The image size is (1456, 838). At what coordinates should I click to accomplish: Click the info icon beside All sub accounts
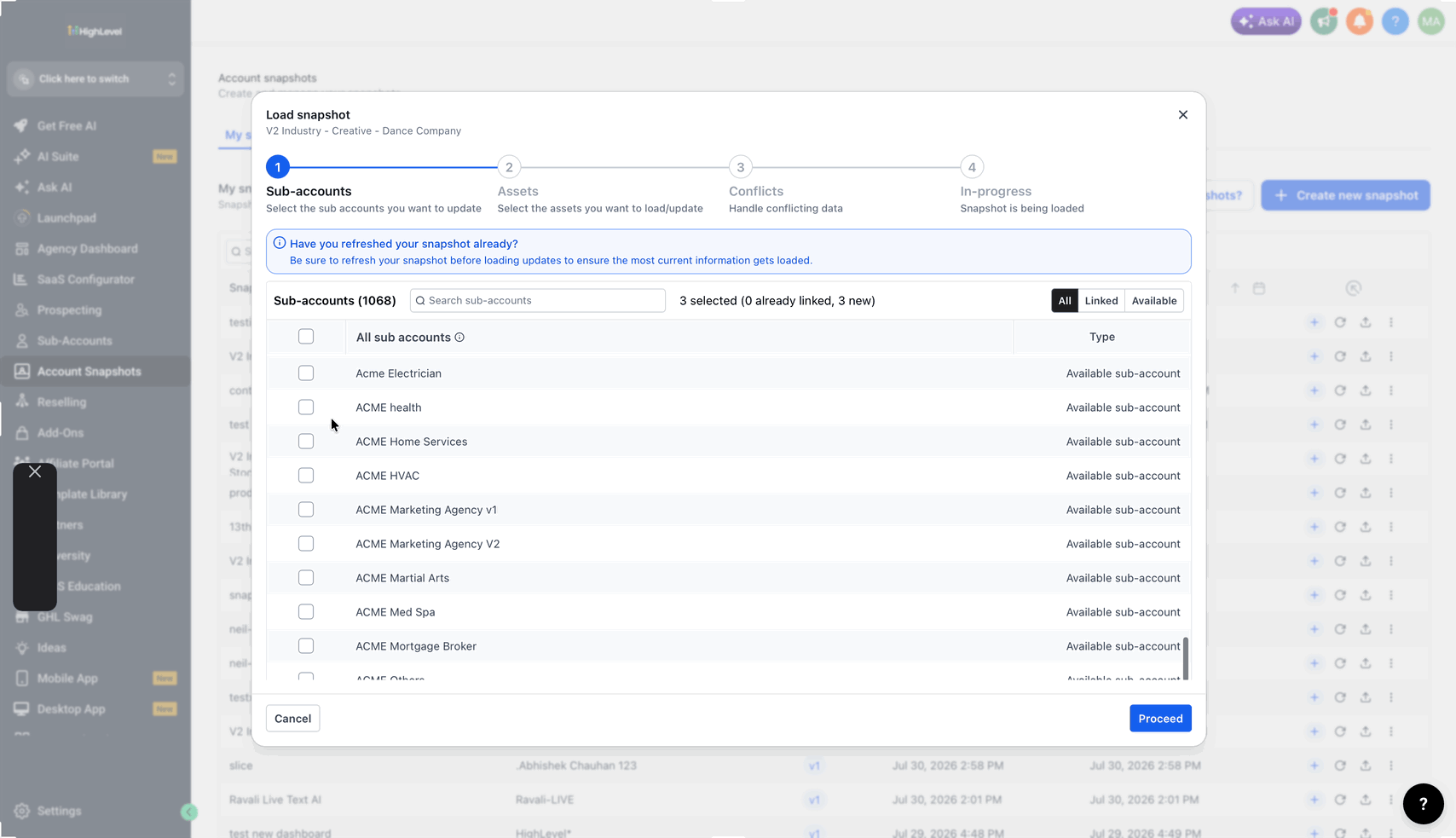click(459, 338)
